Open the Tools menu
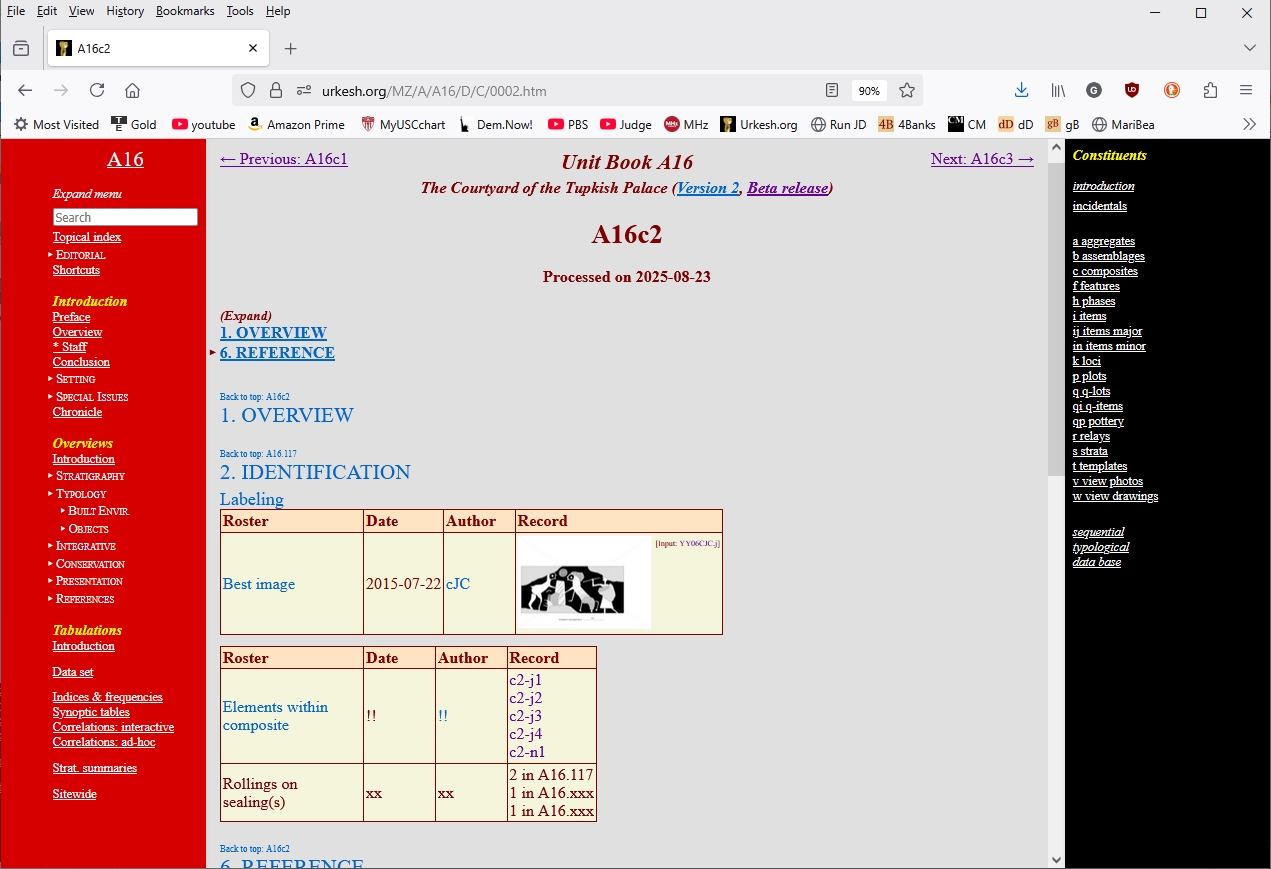The height and width of the screenshot is (869, 1271). click(x=240, y=11)
